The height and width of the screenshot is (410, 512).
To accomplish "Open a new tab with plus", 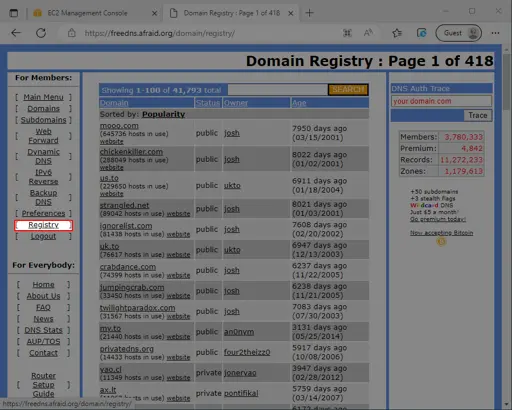I will (309, 13).
